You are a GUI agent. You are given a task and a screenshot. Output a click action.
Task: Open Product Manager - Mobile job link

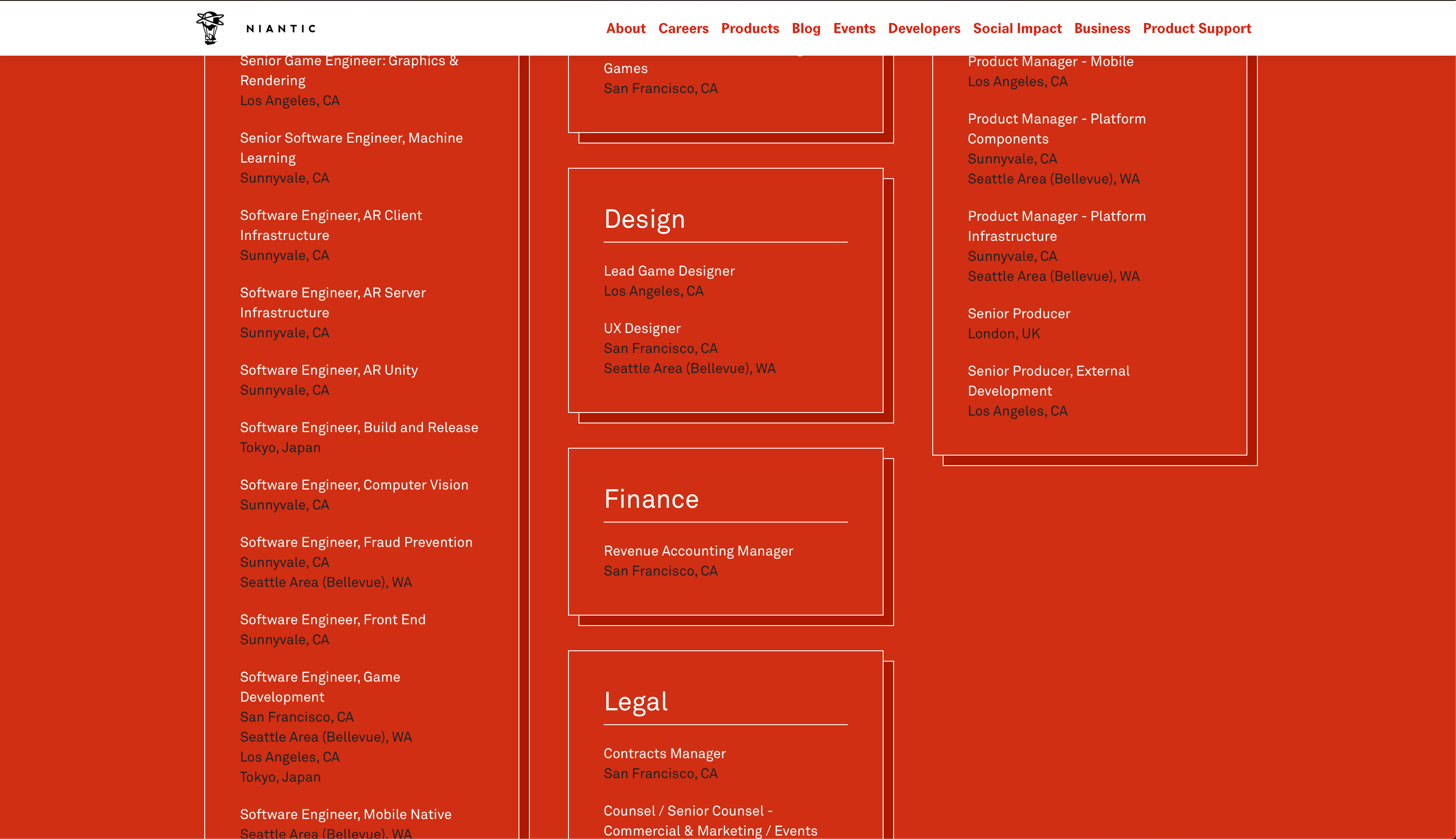1050,62
